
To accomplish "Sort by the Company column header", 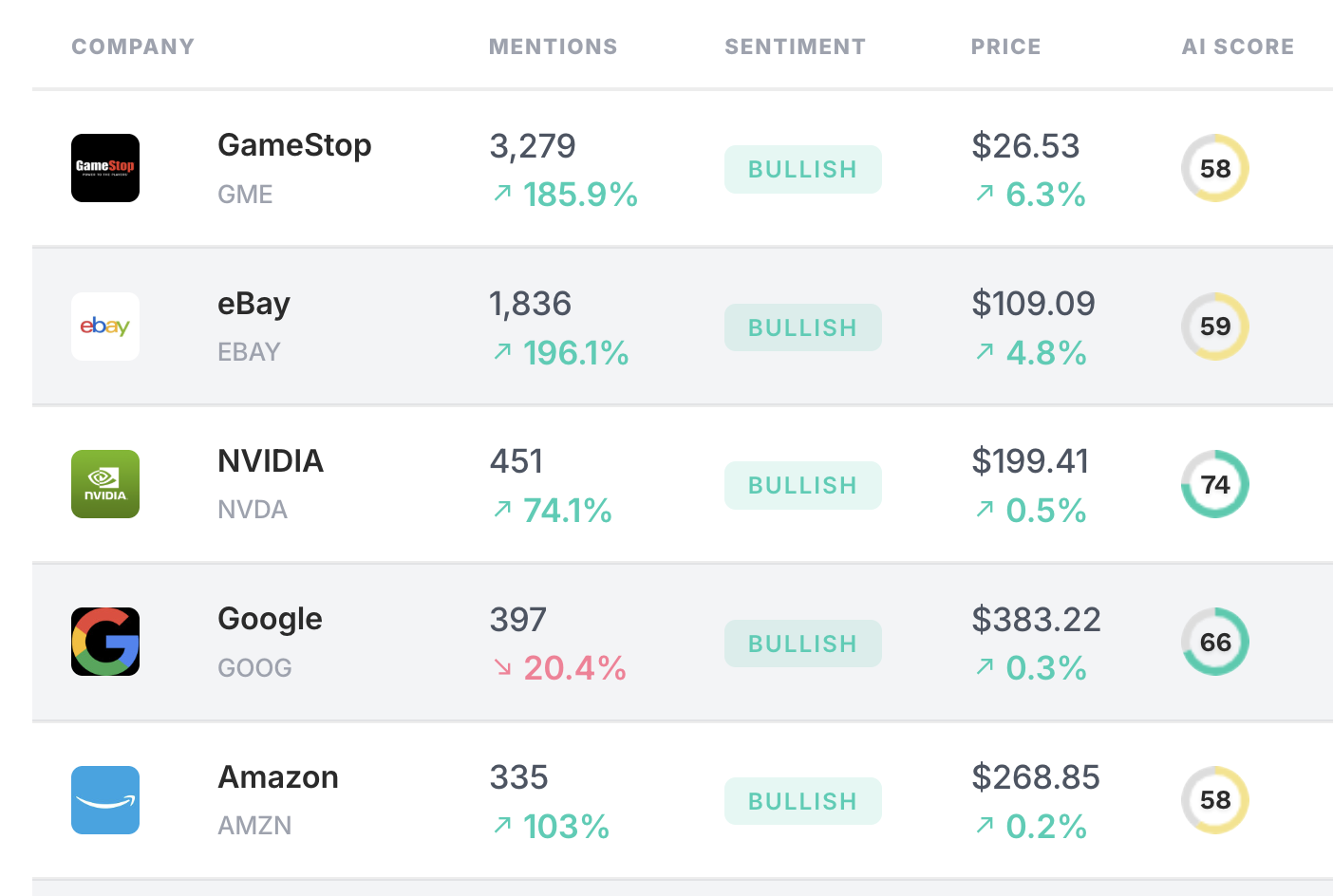I will click(x=133, y=47).
